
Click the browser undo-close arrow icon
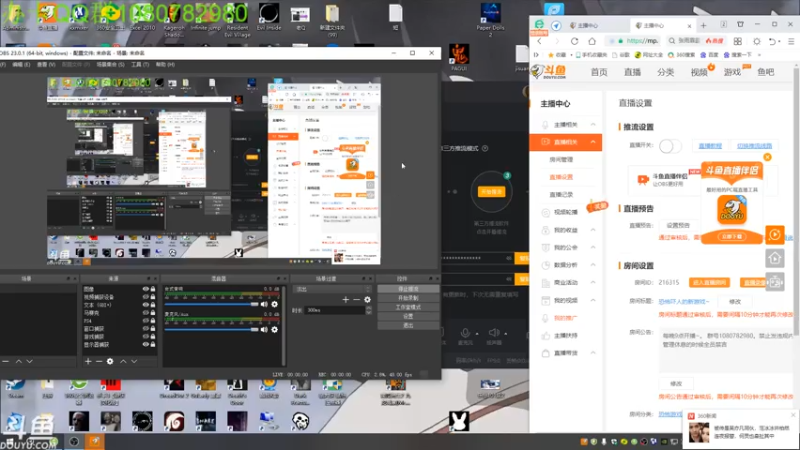773,41
